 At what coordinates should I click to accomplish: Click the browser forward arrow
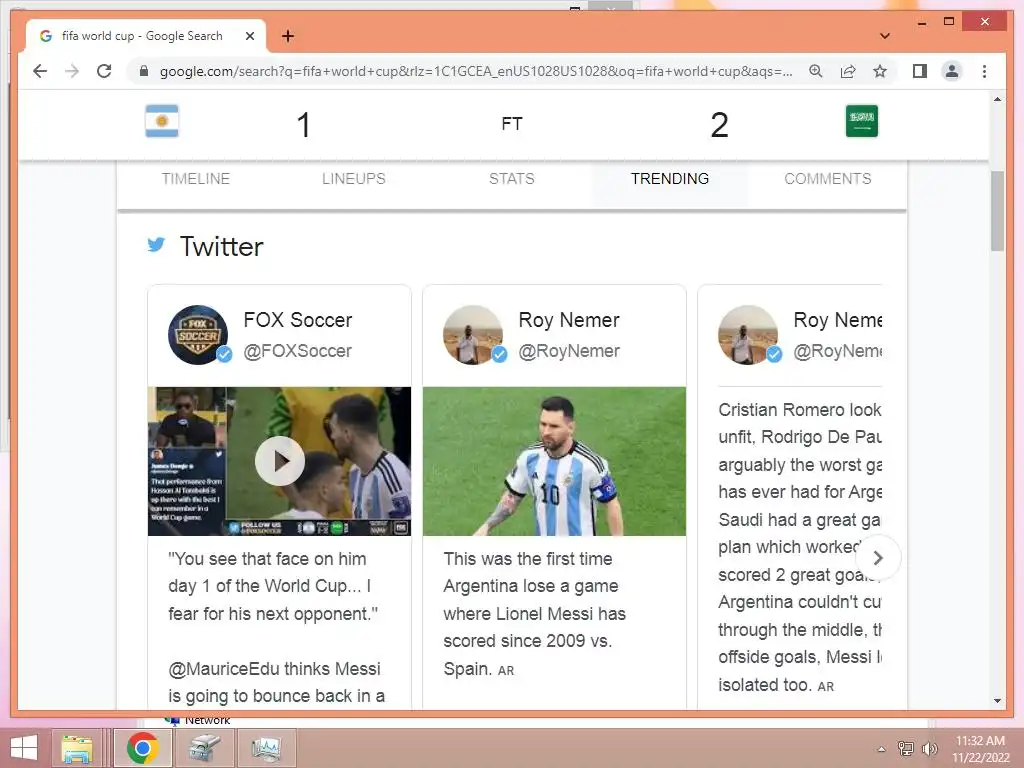[72, 71]
